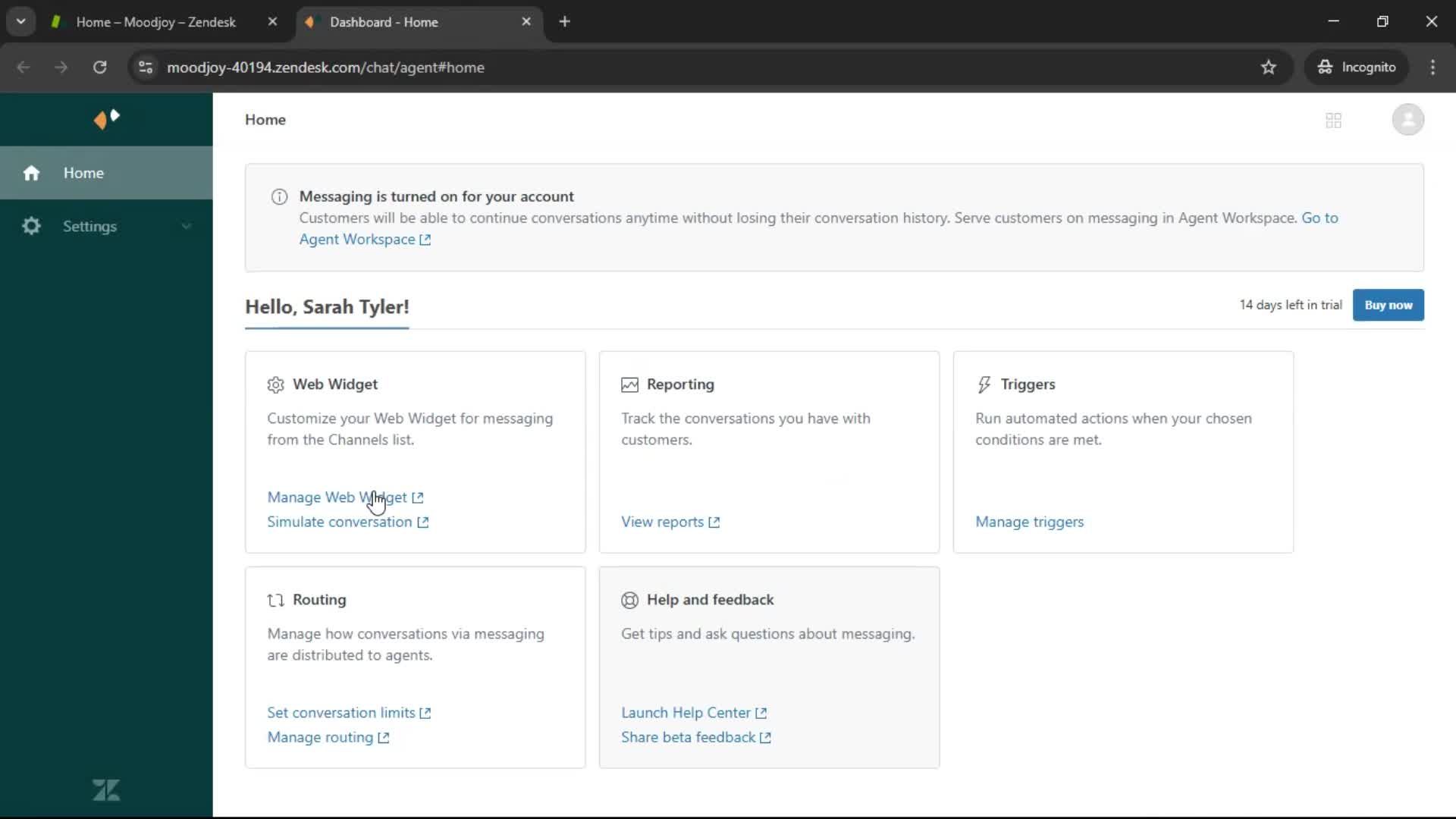Open the Launch Help Center link
The image size is (1456, 819).
[694, 713]
